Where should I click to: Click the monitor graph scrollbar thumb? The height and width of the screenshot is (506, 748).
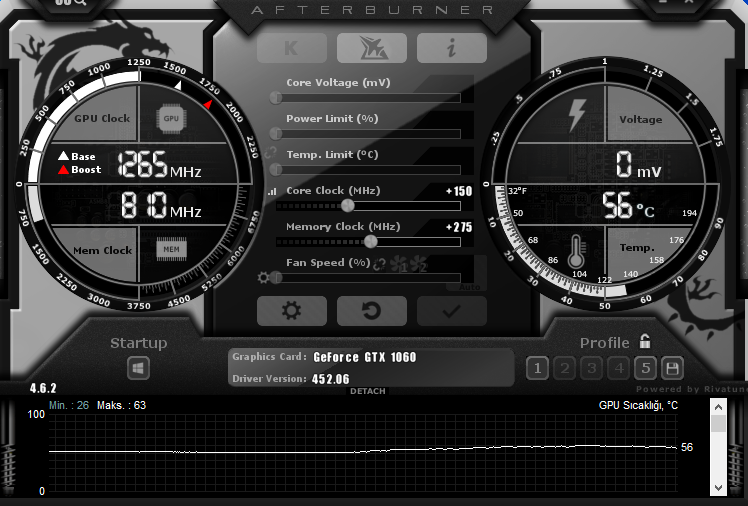point(718,423)
